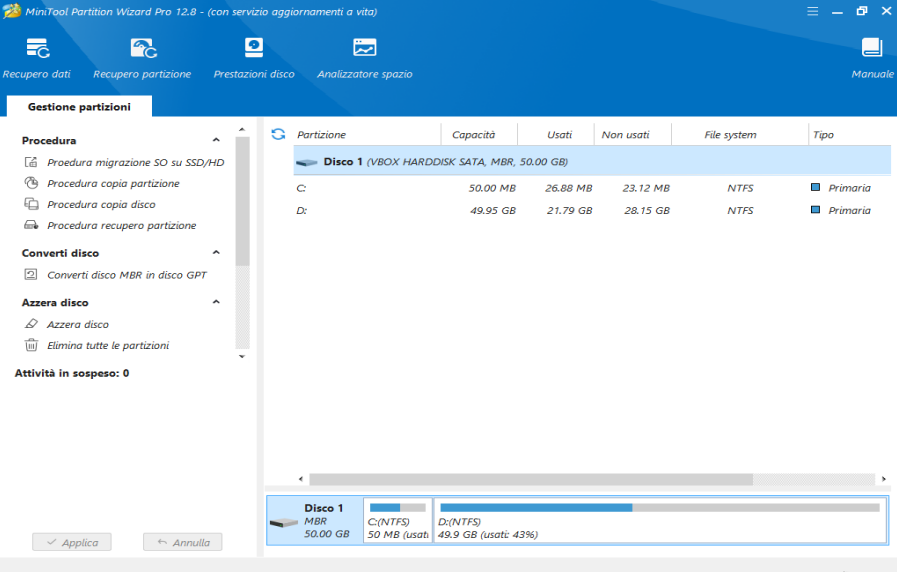The height and width of the screenshot is (572, 897).
Task: Select Converti disco MBR in disco GPT
Action: click(127, 275)
